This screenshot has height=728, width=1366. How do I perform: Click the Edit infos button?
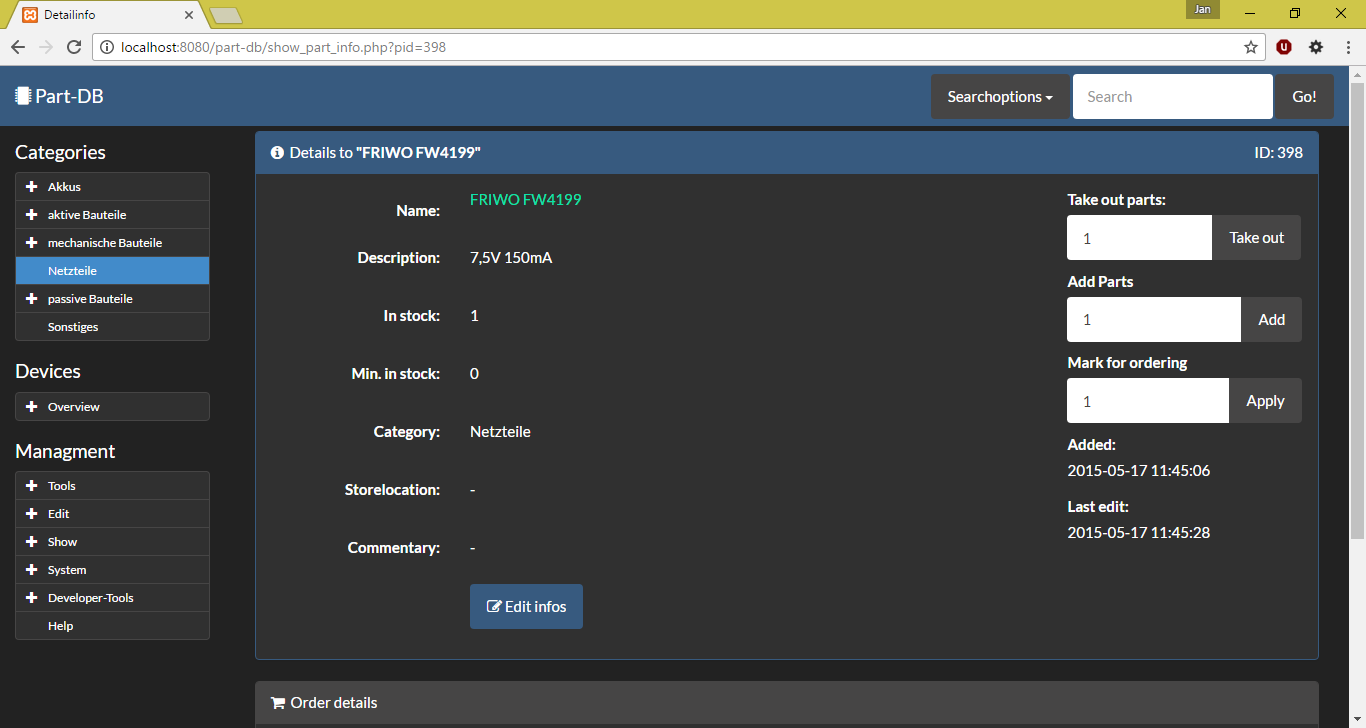(526, 607)
